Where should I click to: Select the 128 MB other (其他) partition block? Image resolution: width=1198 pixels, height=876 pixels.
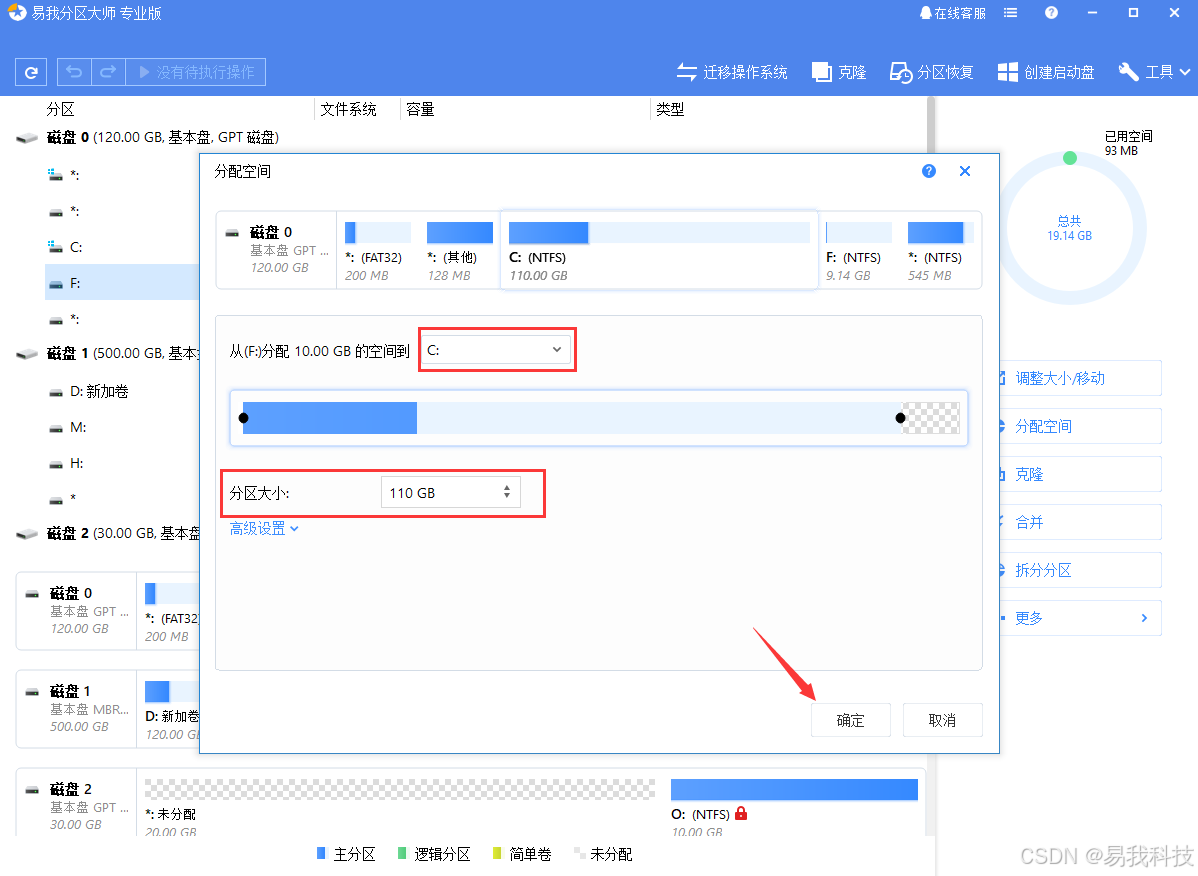(x=459, y=251)
